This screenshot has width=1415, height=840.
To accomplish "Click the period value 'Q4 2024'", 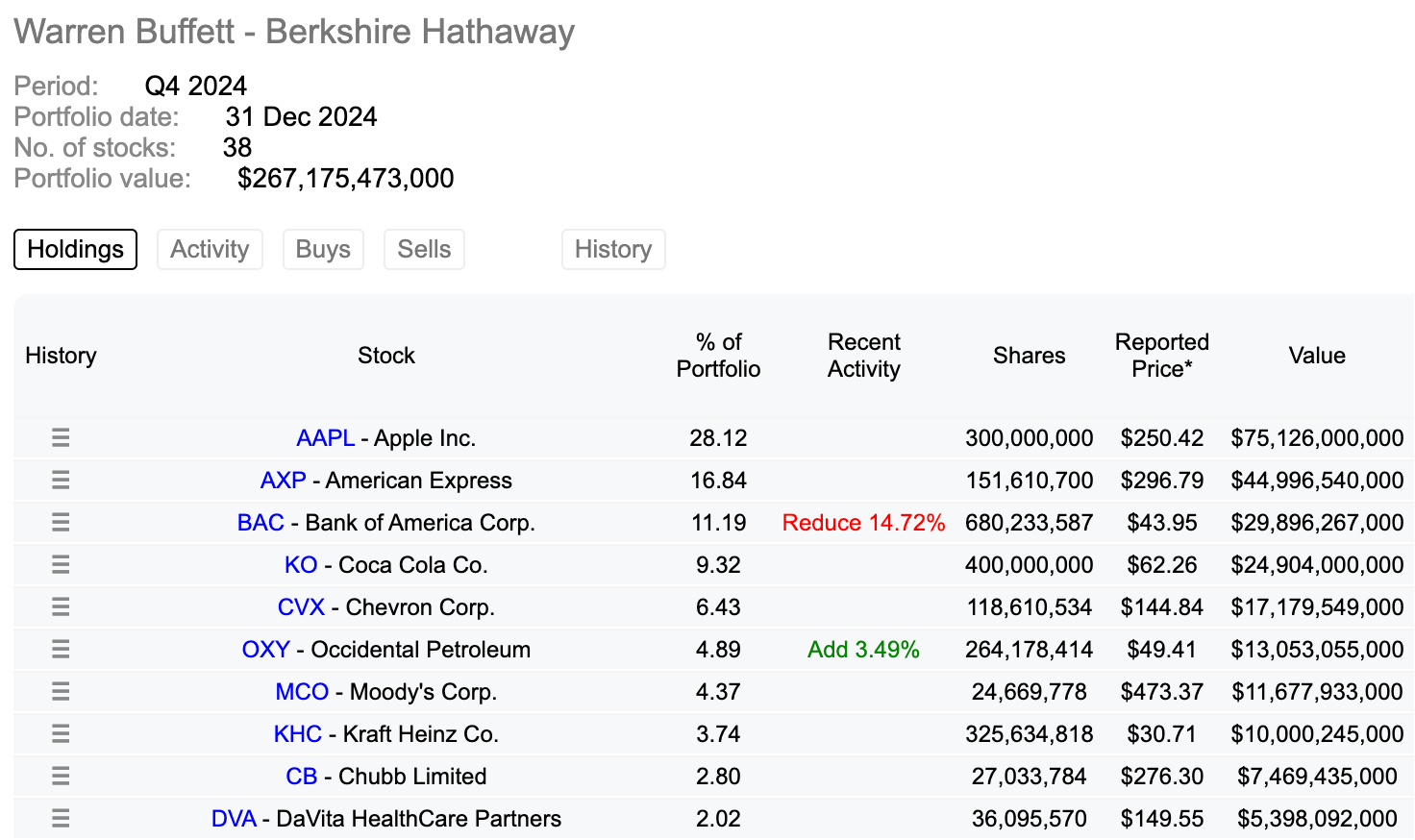I will 196,86.
